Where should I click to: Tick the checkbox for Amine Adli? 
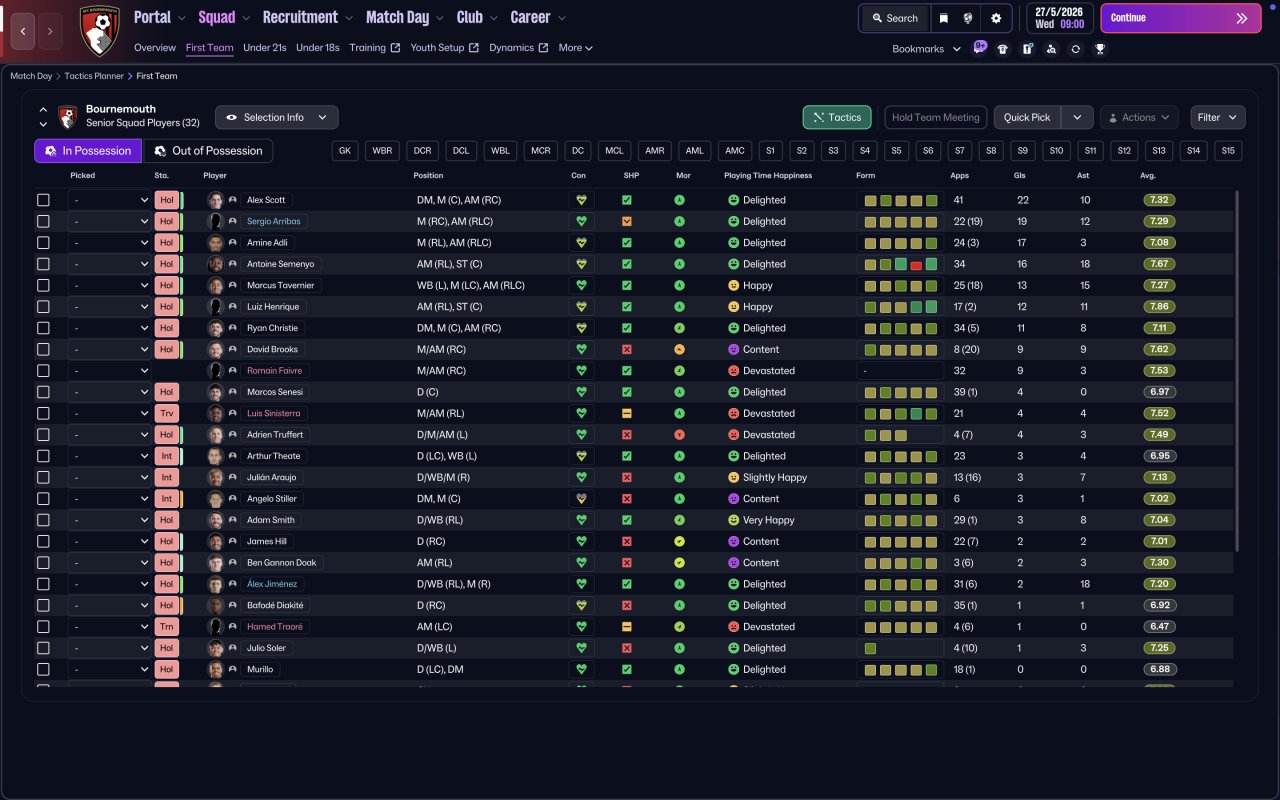point(43,243)
